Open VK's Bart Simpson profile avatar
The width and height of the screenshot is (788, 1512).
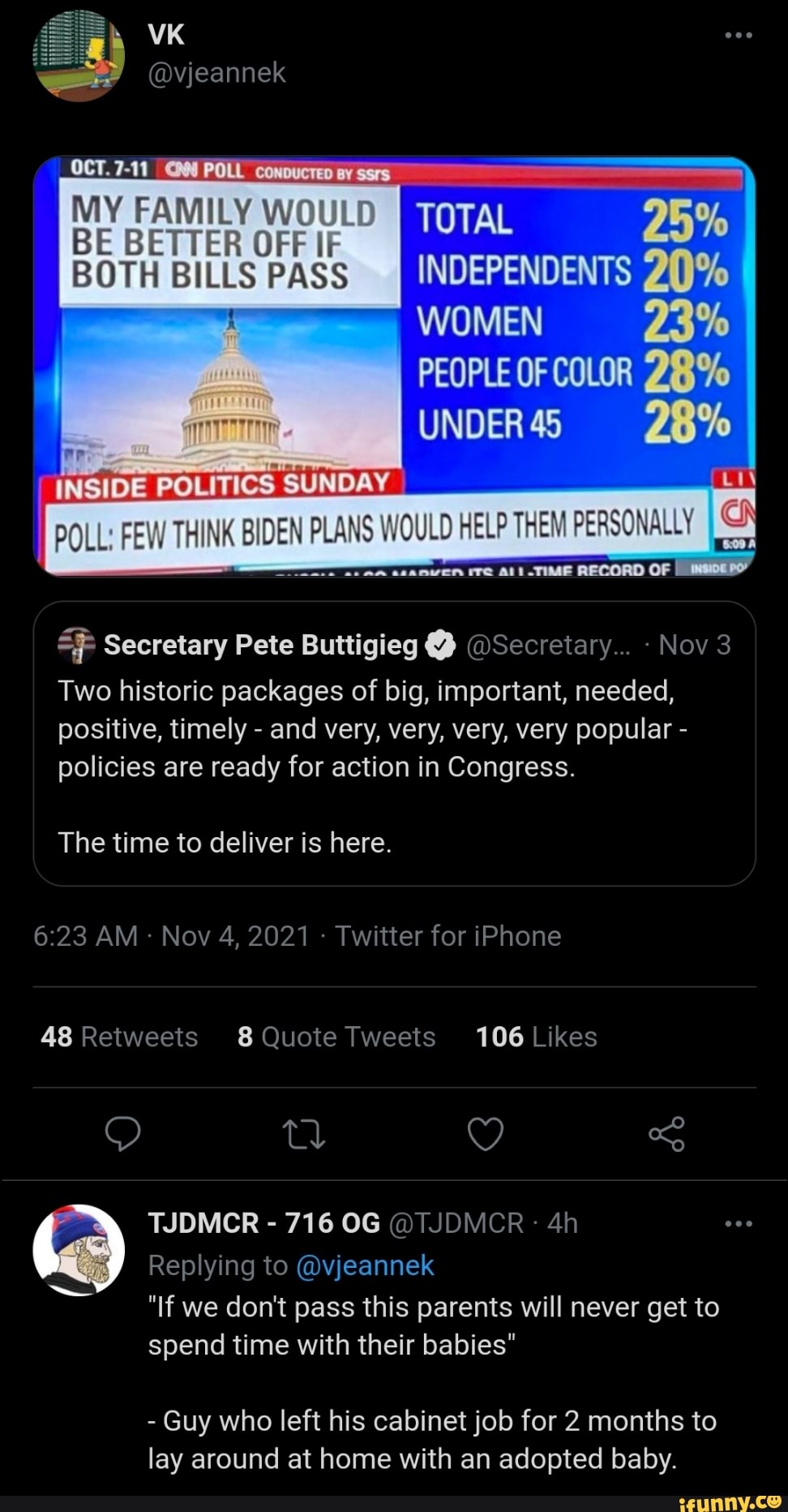79,55
